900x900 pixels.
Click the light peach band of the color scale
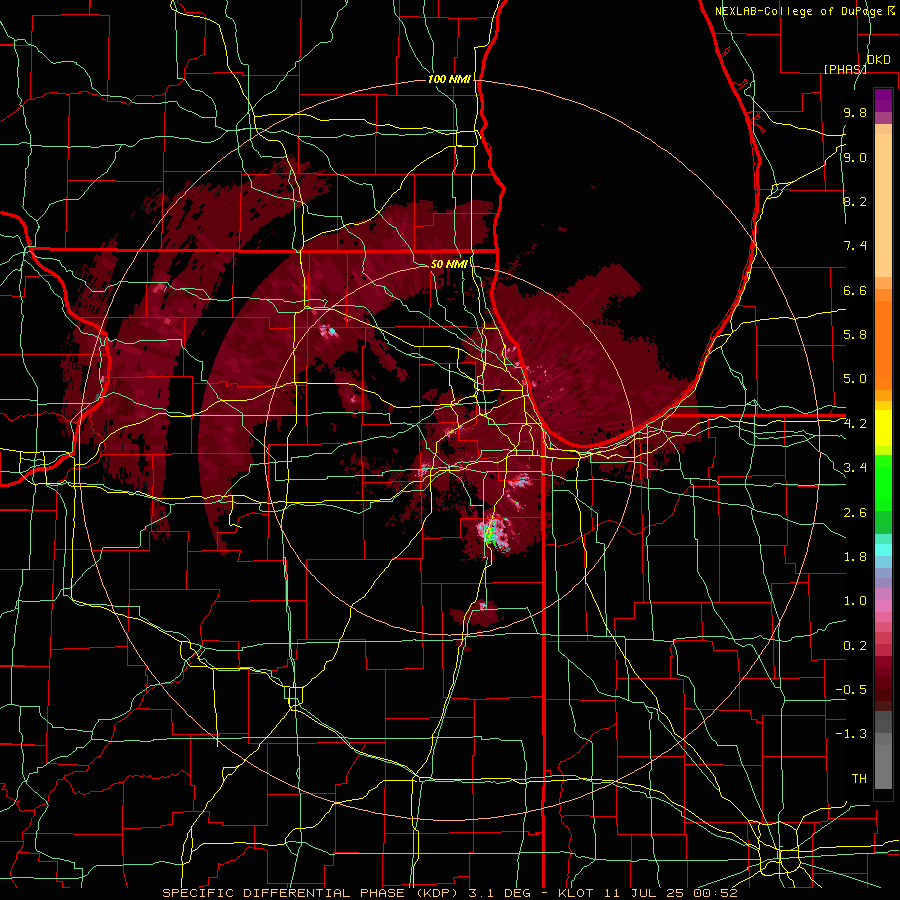(x=883, y=205)
